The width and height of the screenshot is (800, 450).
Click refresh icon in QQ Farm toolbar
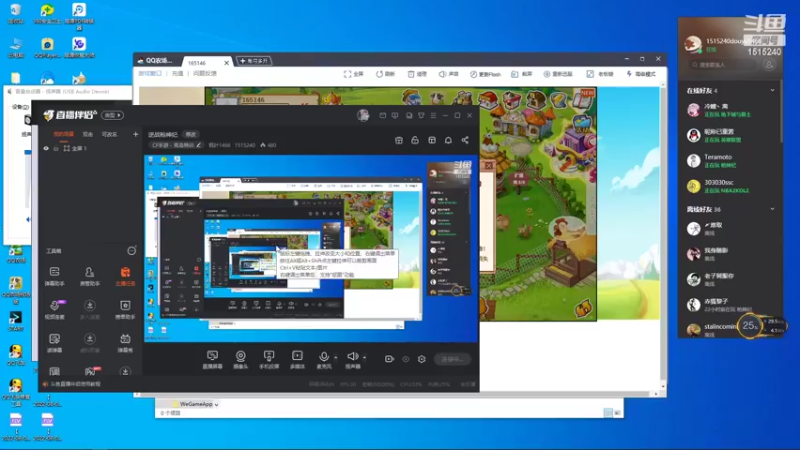[x=379, y=74]
